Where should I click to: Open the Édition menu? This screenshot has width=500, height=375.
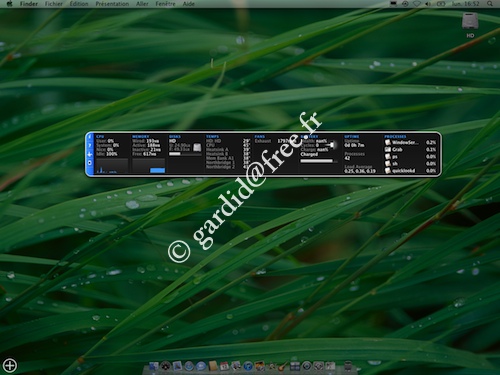click(x=79, y=4)
